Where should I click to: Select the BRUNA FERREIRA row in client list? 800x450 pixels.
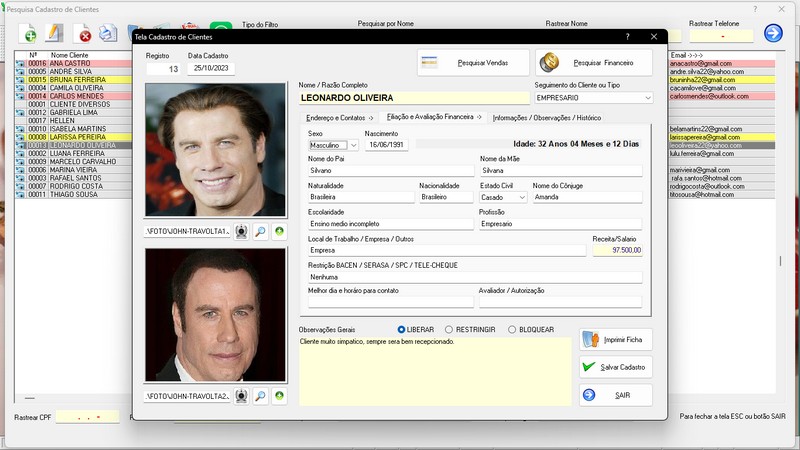pos(80,79)
